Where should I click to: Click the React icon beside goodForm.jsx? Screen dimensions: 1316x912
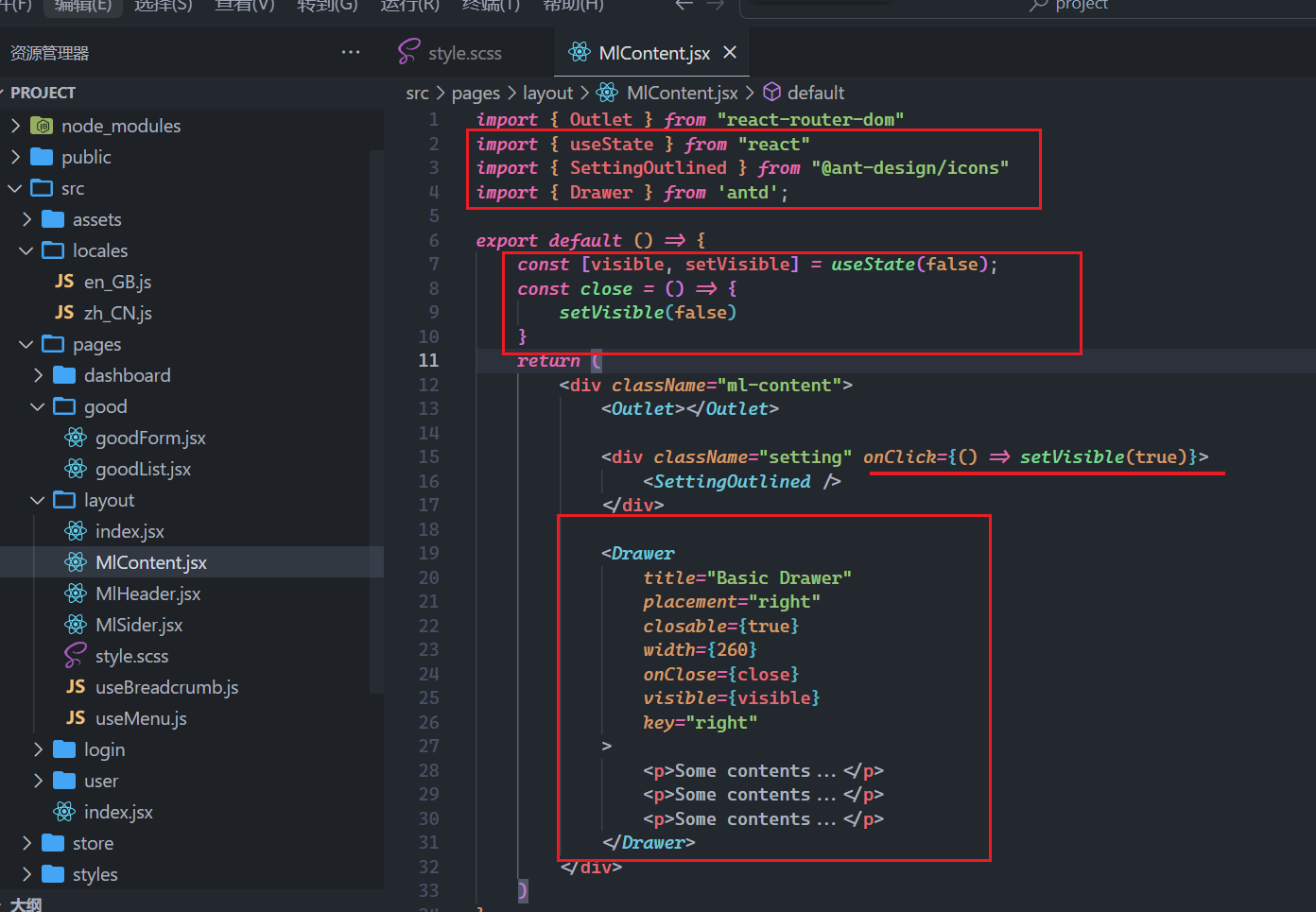[76, 437]
